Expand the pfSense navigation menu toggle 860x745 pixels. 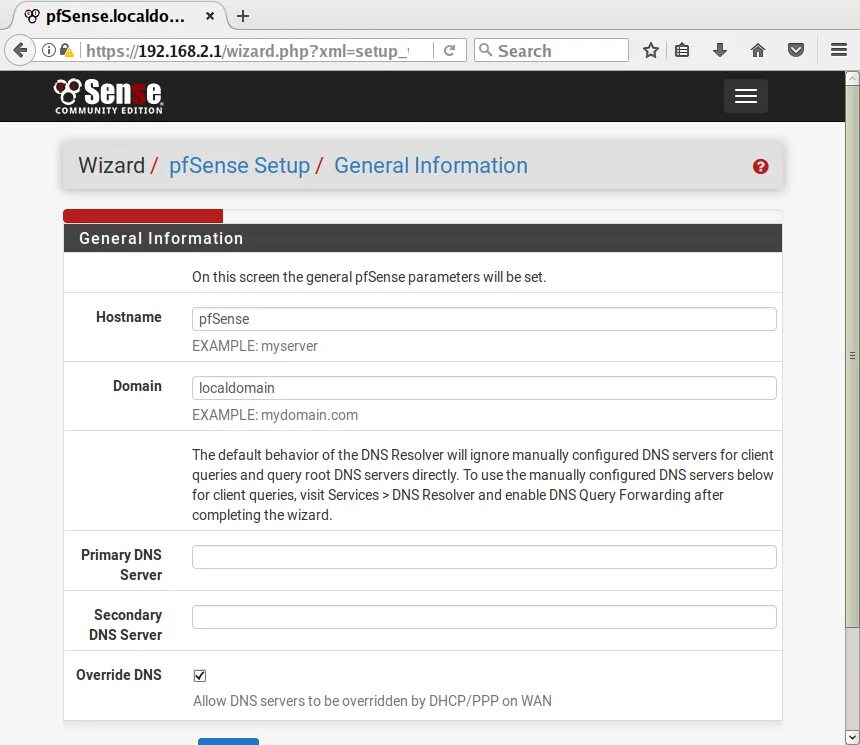tap(745, 96)
